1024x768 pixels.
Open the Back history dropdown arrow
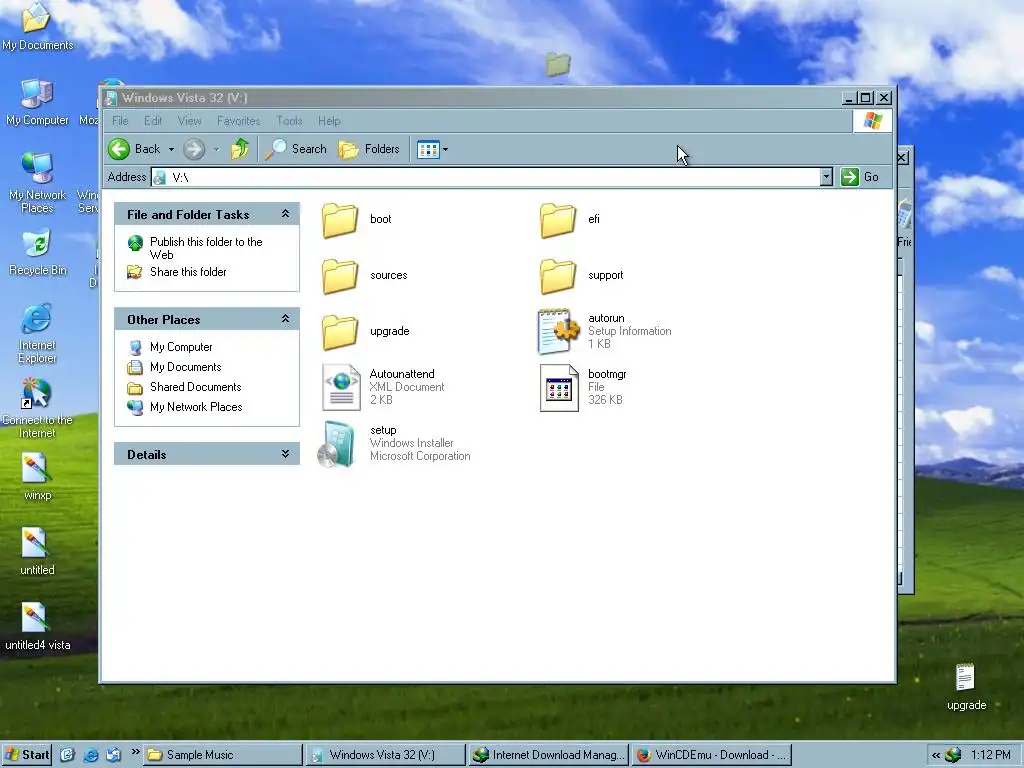pos(171,150)
